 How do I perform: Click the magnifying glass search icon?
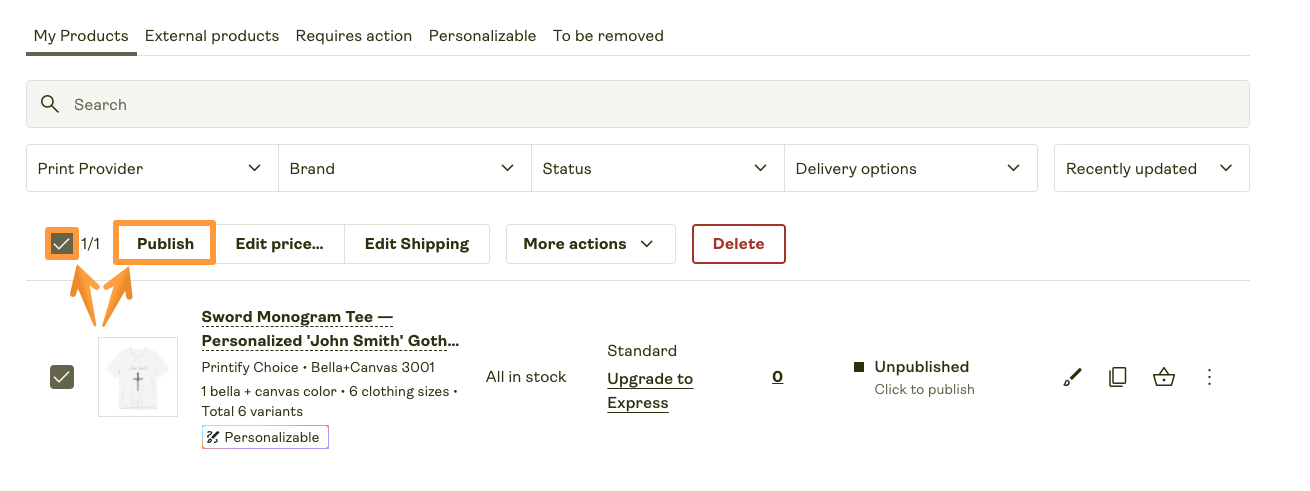point(49,104)
